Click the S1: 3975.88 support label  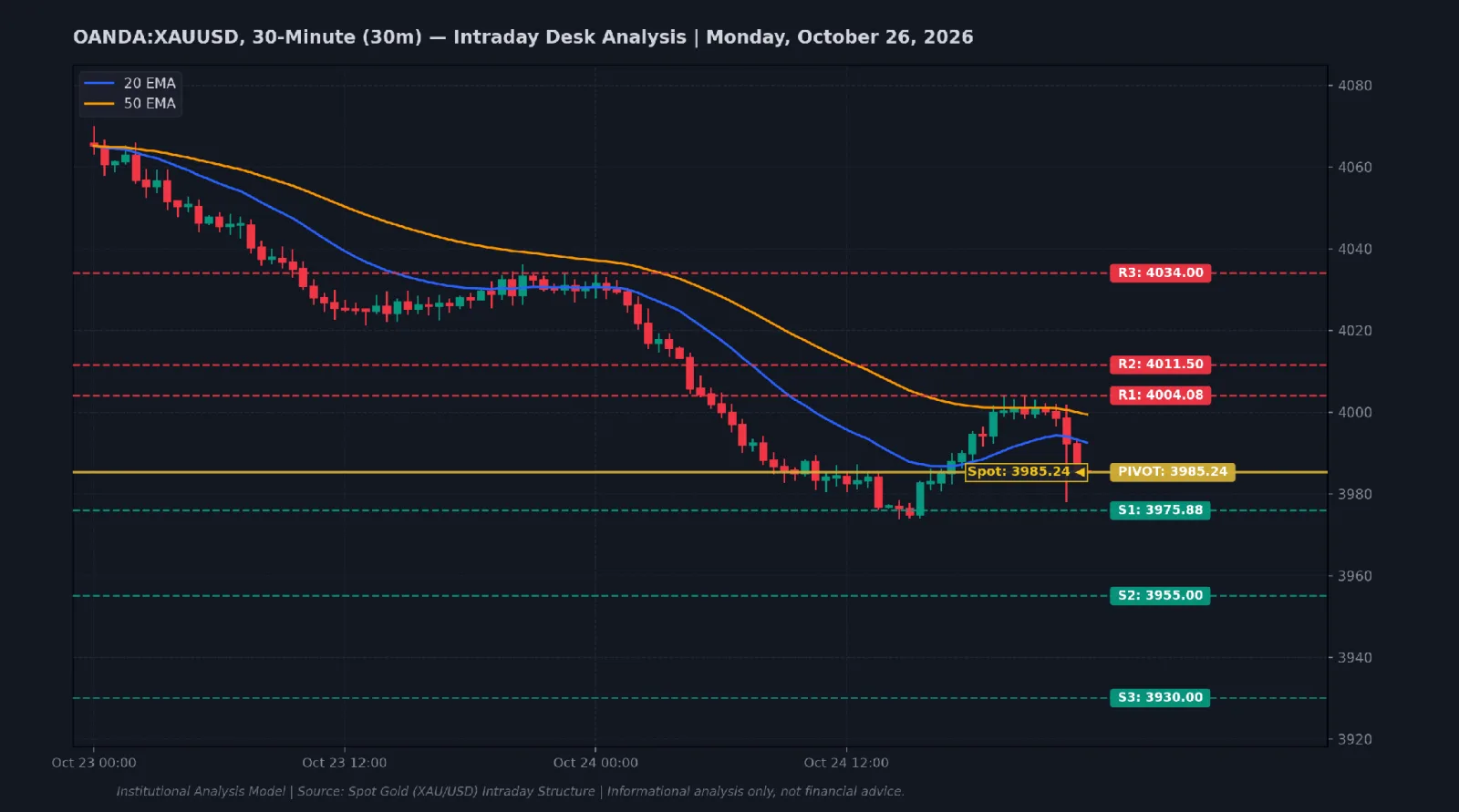1160,509
